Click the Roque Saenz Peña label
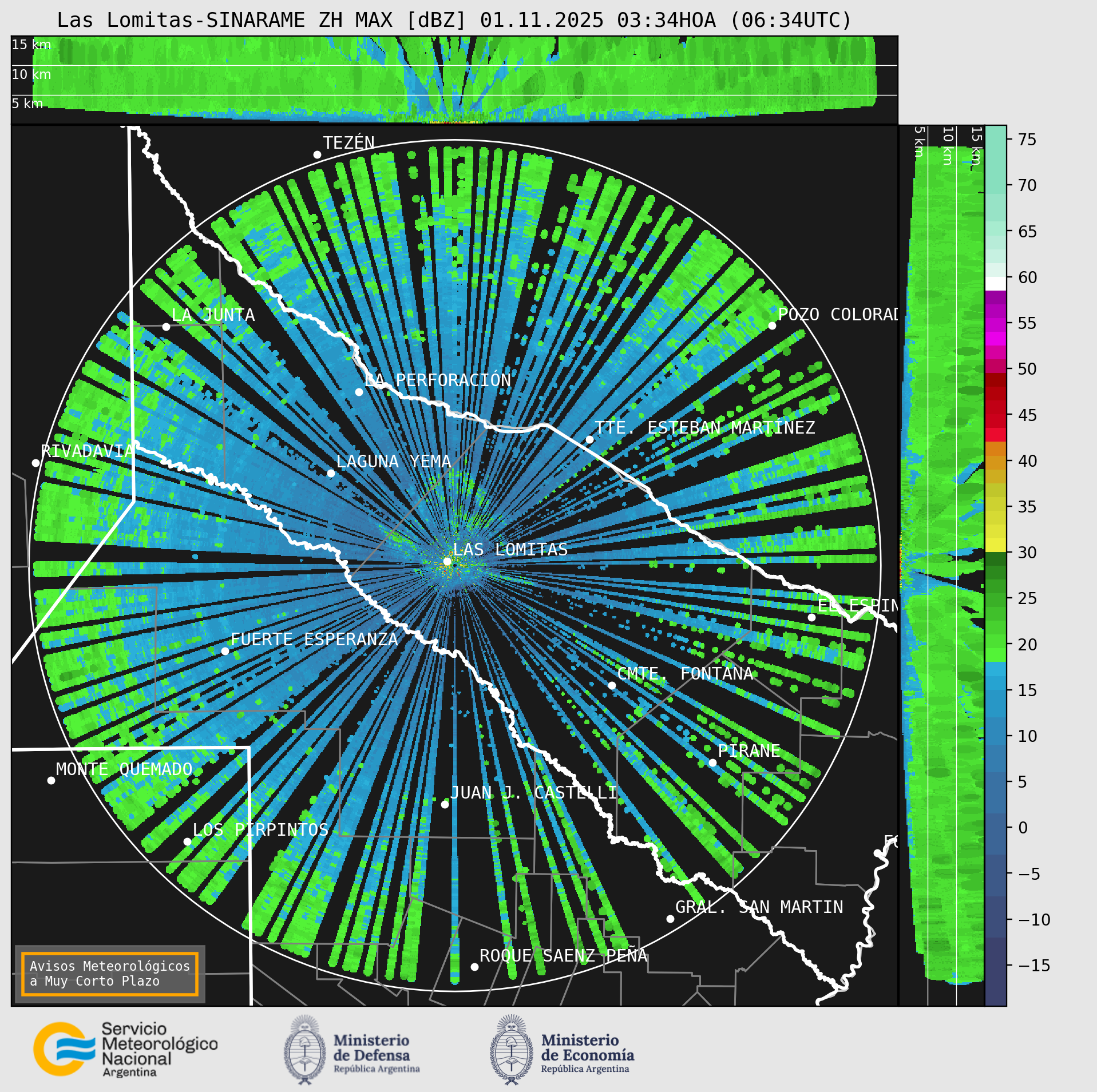This screenshot has height=1092, width=1097. click(x=563, y=955)
